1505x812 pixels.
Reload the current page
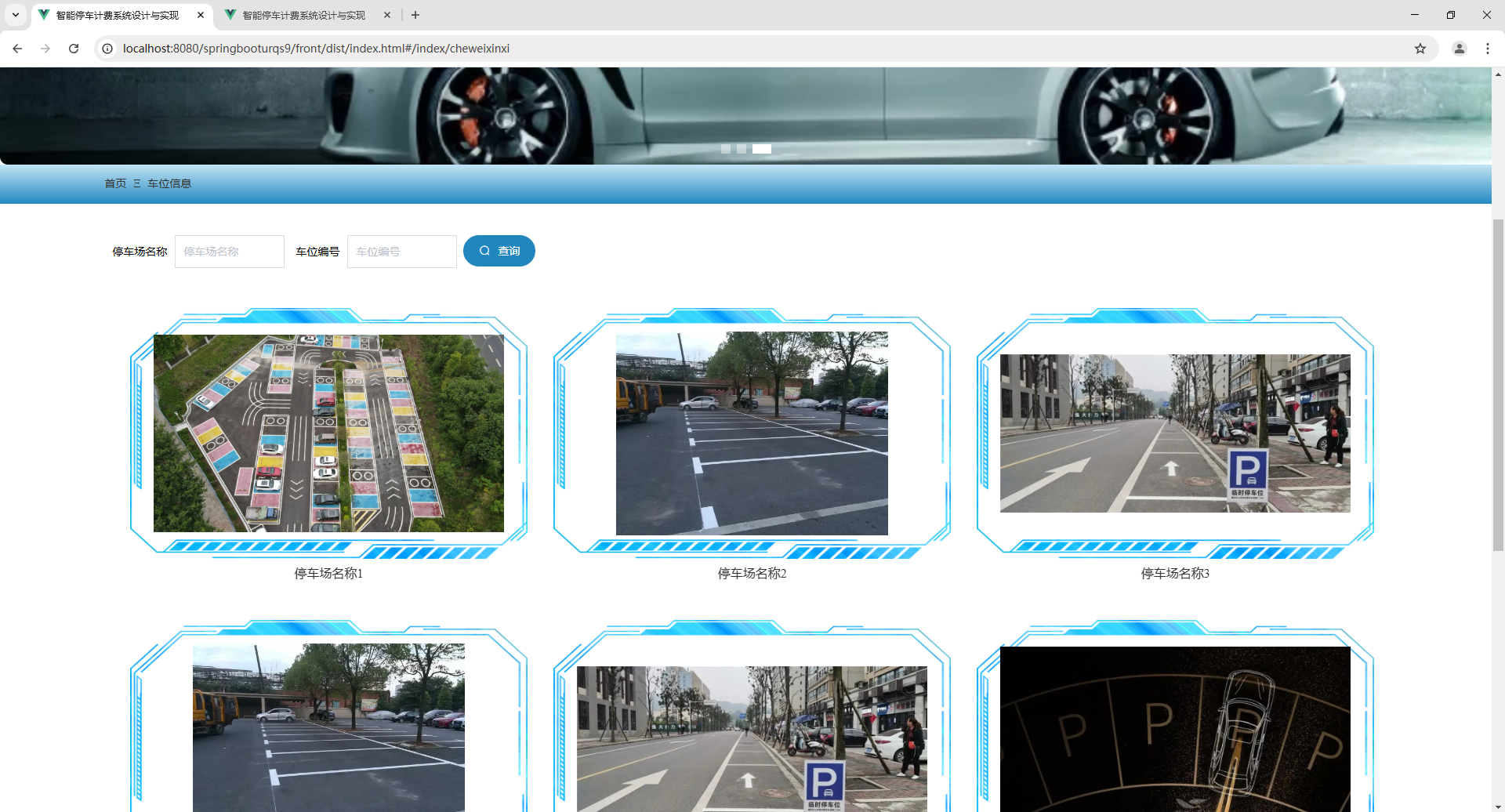74,49
